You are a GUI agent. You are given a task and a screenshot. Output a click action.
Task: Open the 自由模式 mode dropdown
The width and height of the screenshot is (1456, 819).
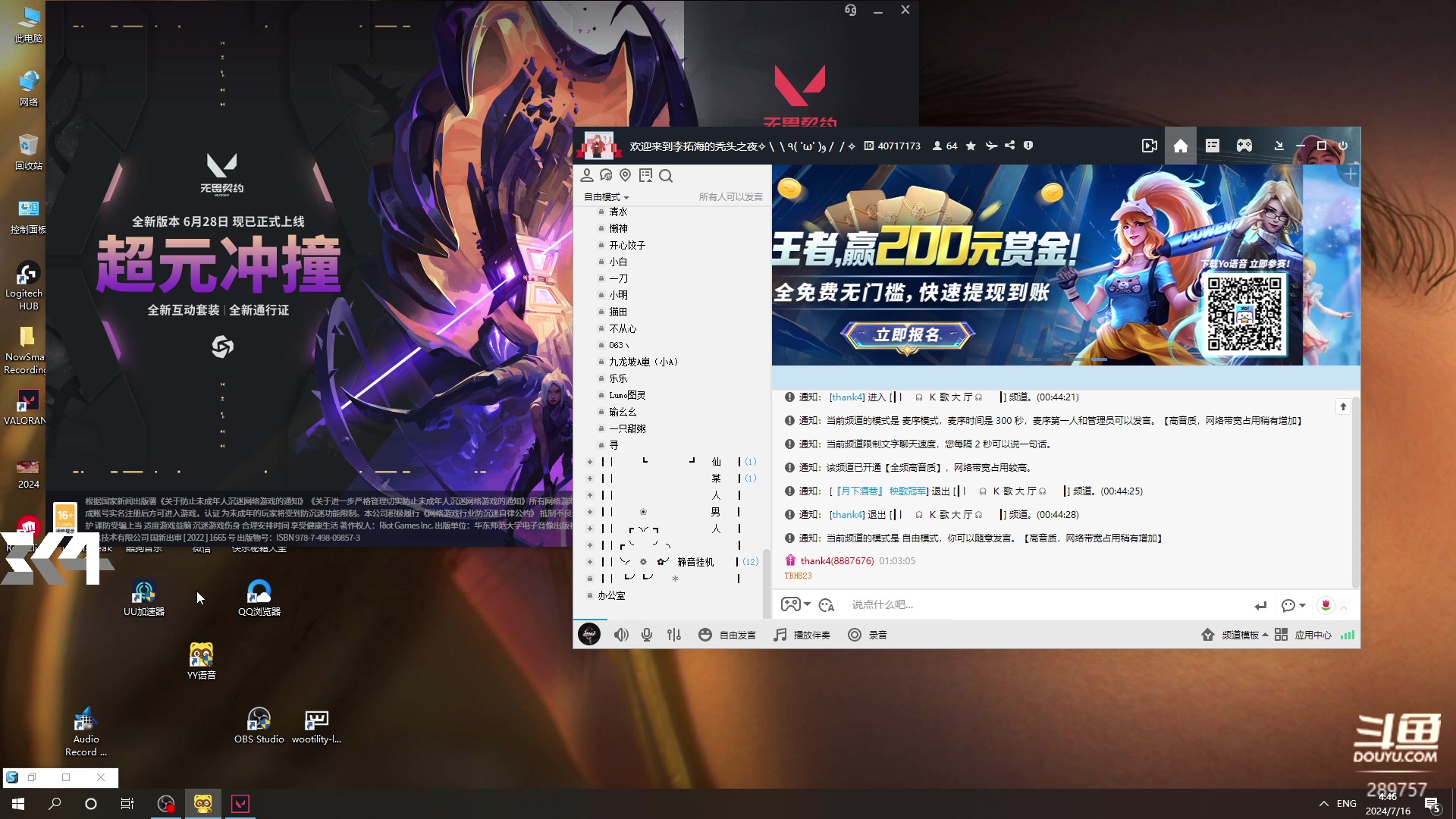(x=606, y=197)
